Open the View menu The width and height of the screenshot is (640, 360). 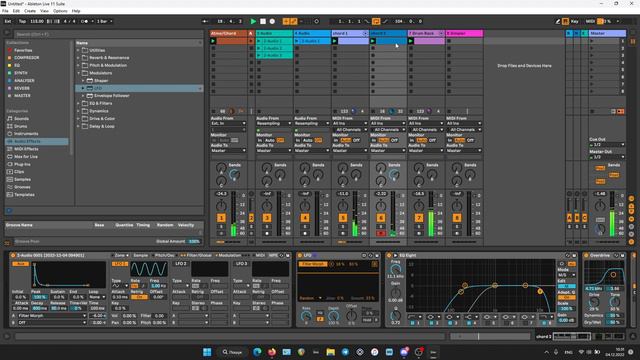[44, 11]
